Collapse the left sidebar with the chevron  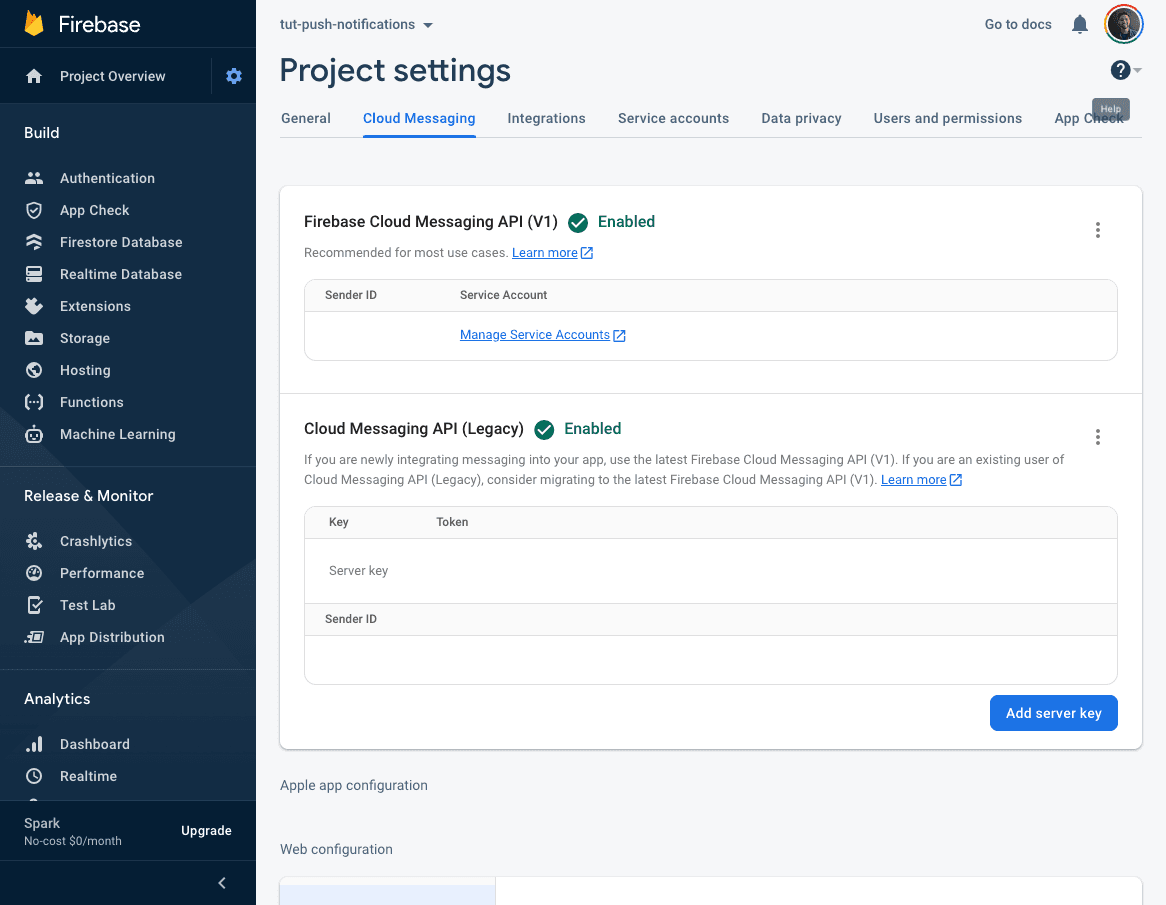221,883
